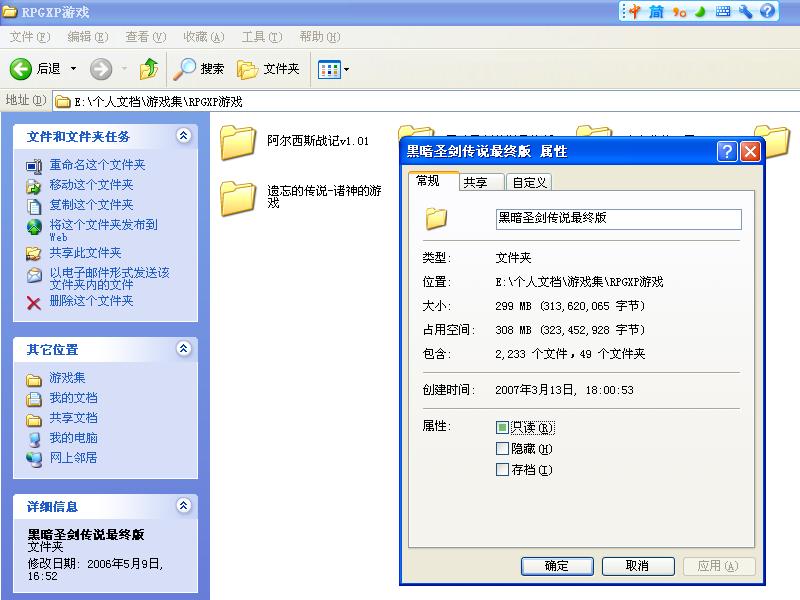
Task: Click 复制这个文件夹 link
Action: [x=91, y=205]
